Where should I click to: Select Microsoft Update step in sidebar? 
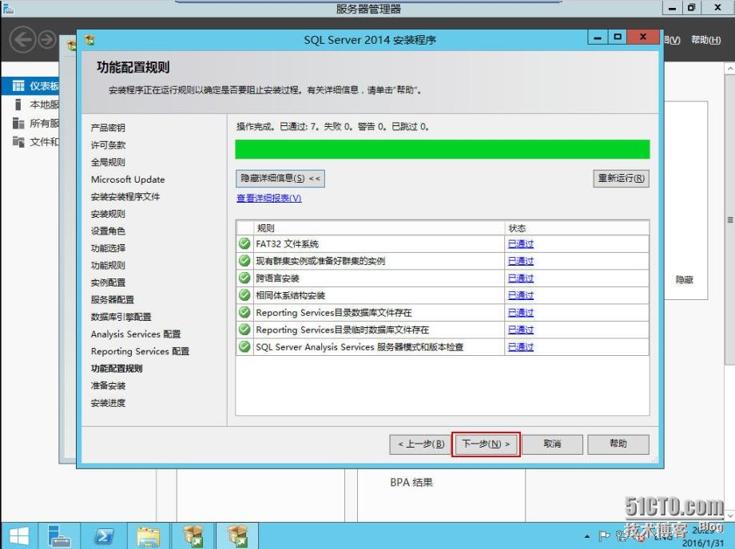point(128,180)
